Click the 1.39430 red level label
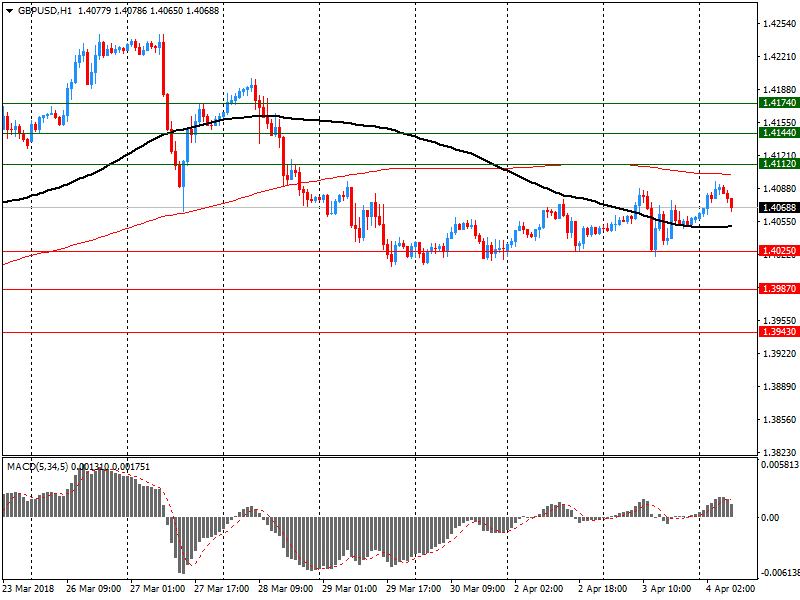This screenshot has width=800, height=600. coord(778,332)
